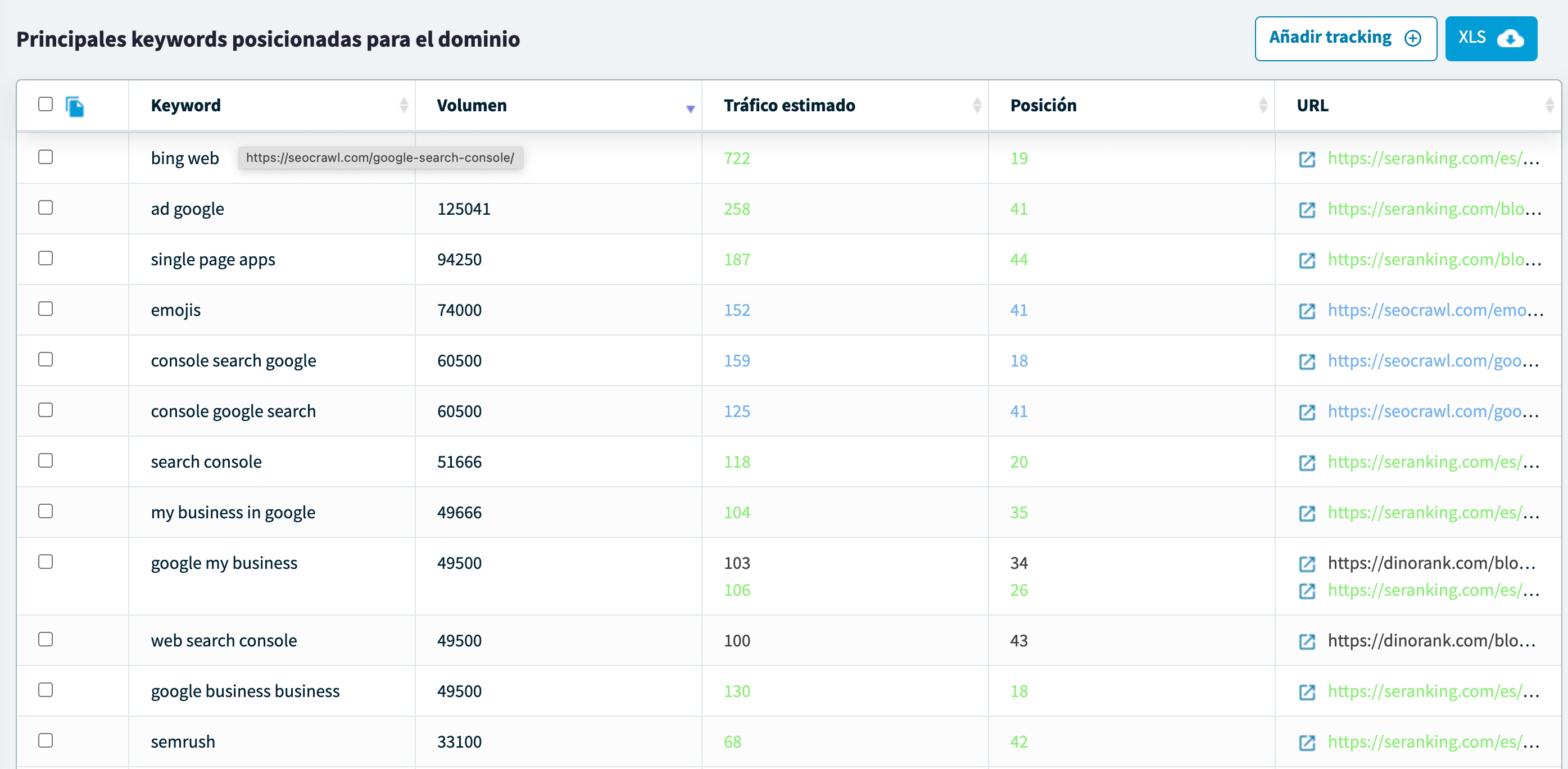Toggle the select-all checkbox in table header
The width and height of the screenshot is (1568, 769).
click(x=46, y=104)
